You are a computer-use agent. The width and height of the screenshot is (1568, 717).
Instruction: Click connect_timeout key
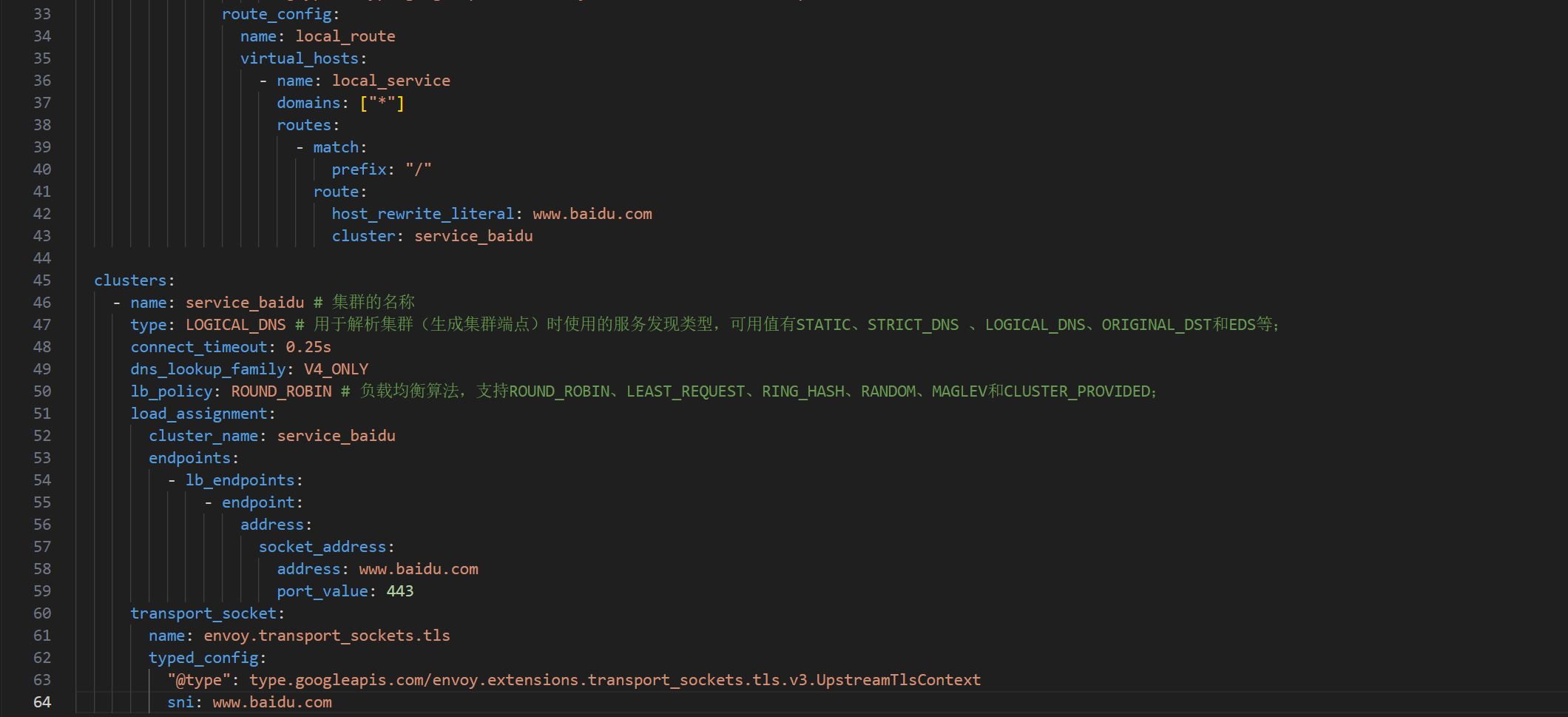point(199,347)
